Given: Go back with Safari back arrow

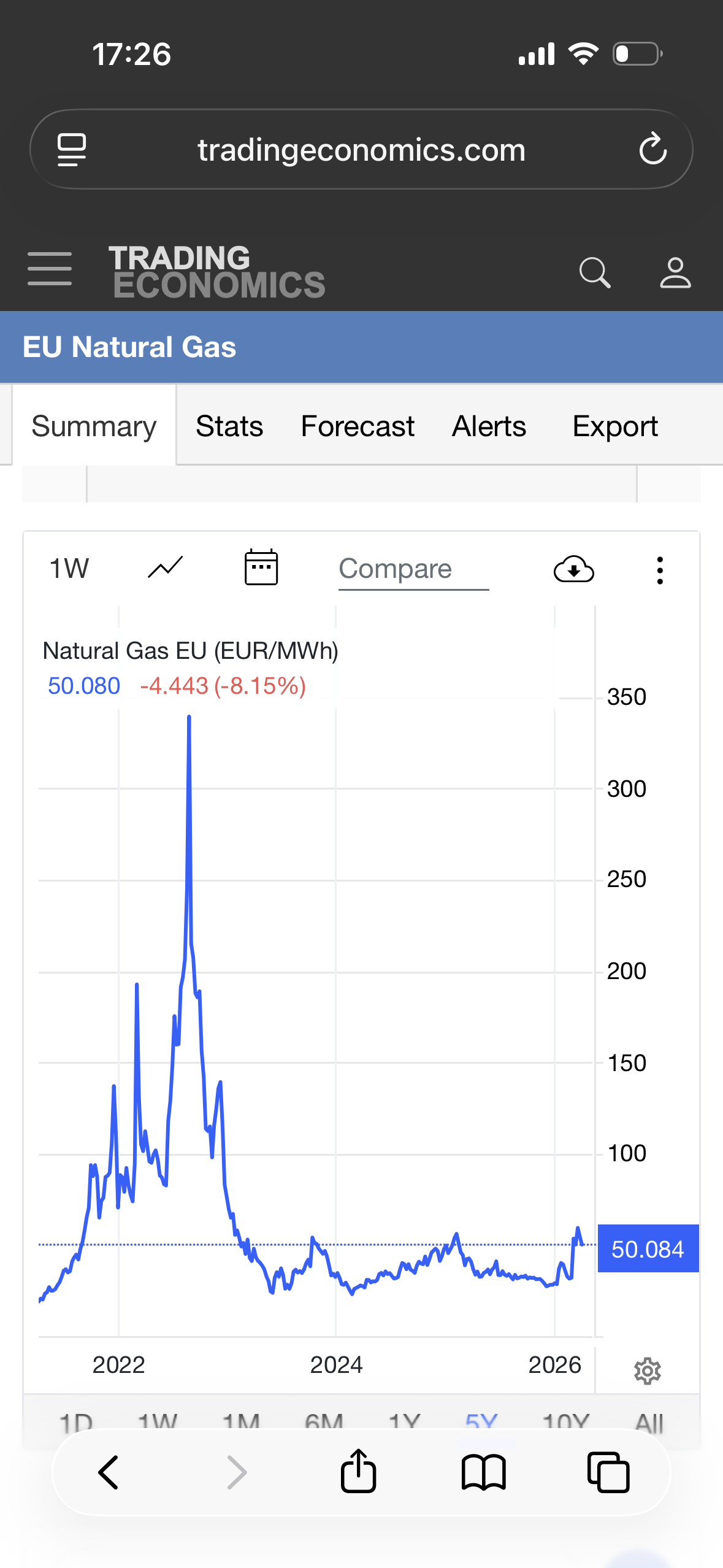Looking at the screenshot, I should click(109, 1472).
